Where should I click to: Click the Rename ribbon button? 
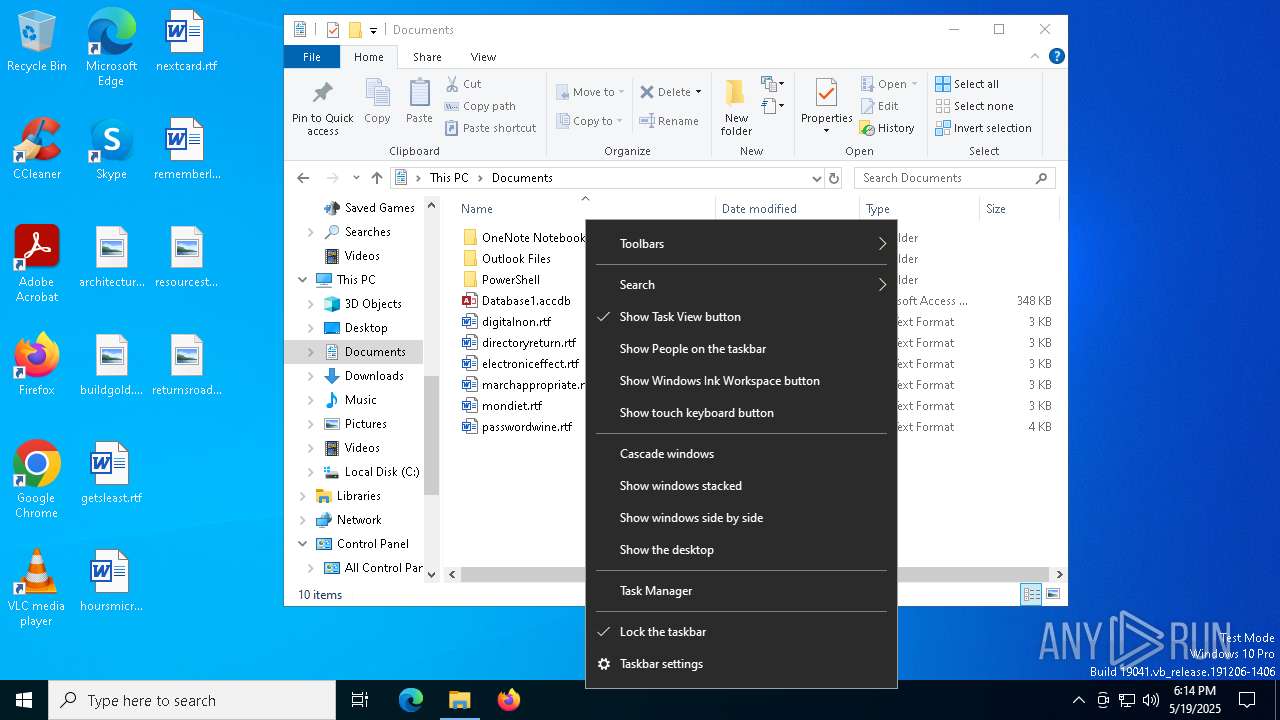[x=669, y=121]
